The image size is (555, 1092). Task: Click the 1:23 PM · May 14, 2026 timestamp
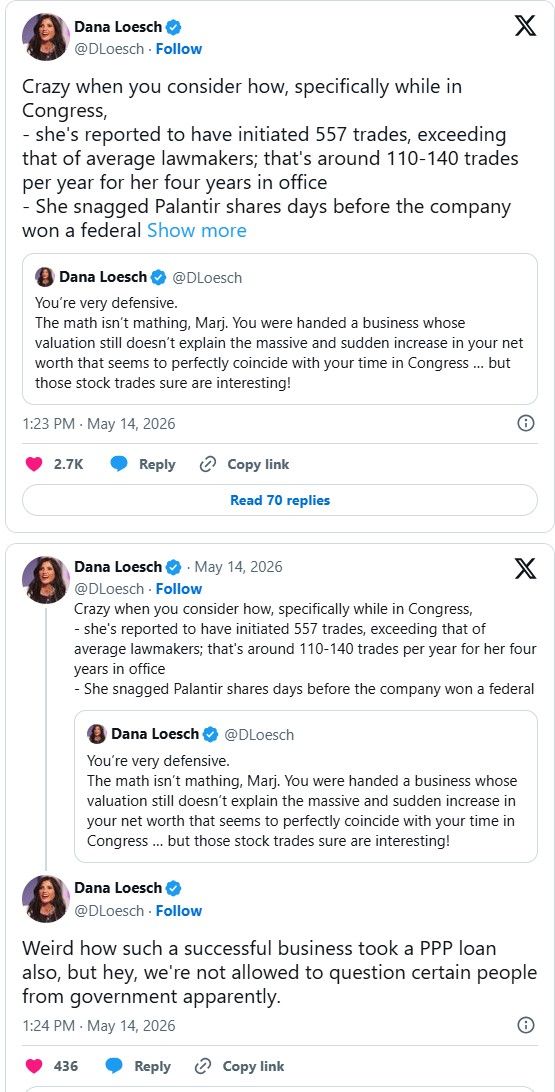pyautogui.click(x=99, y=423)
